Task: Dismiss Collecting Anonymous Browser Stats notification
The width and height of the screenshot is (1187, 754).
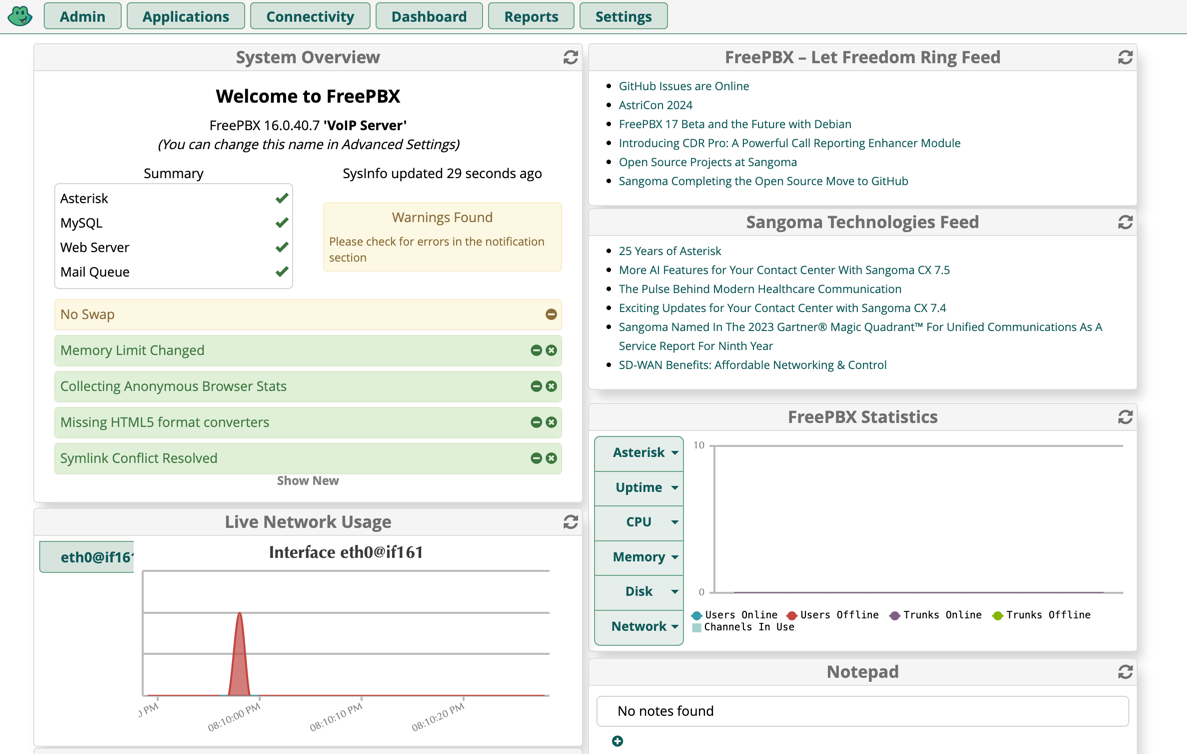Action: (551, 386)
